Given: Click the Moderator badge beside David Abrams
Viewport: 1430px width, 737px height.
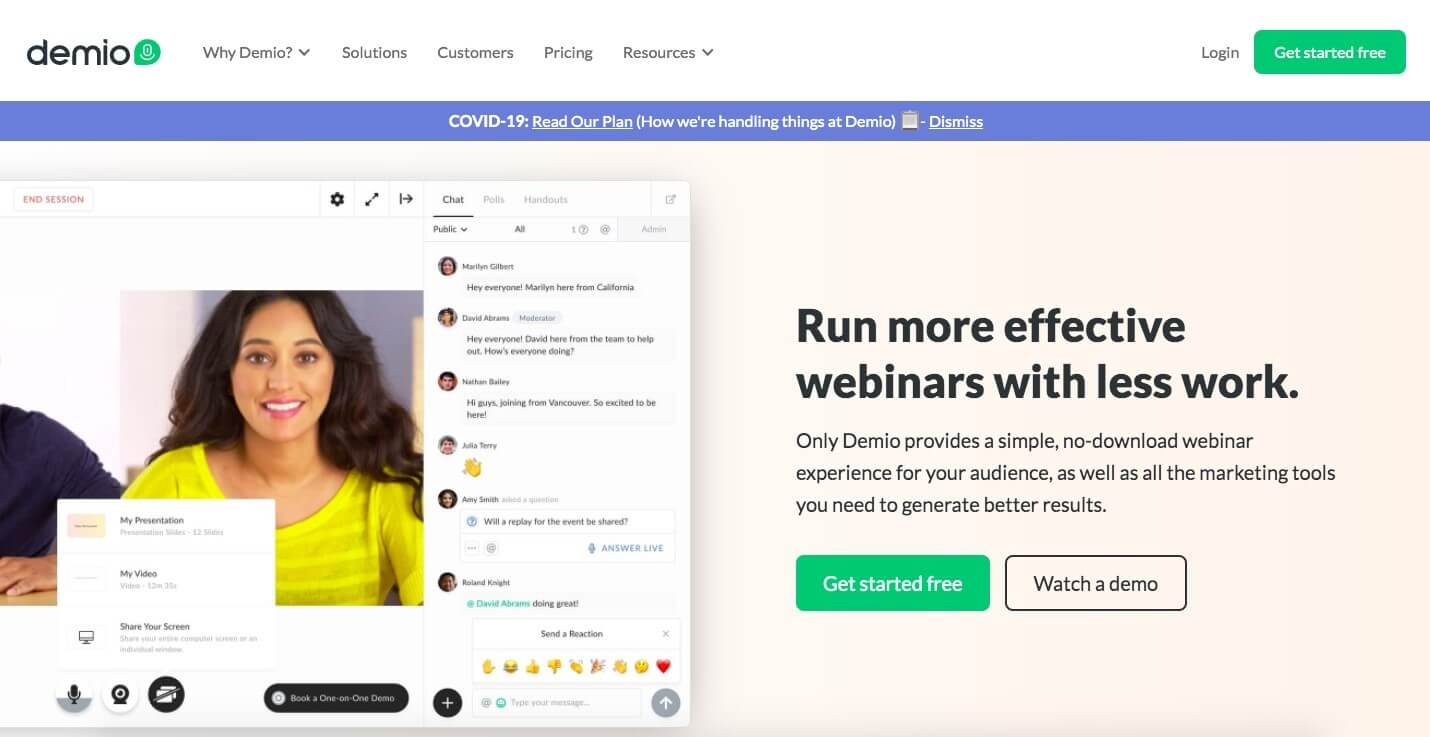Looking at the screenshot, I should click(537, 318).
